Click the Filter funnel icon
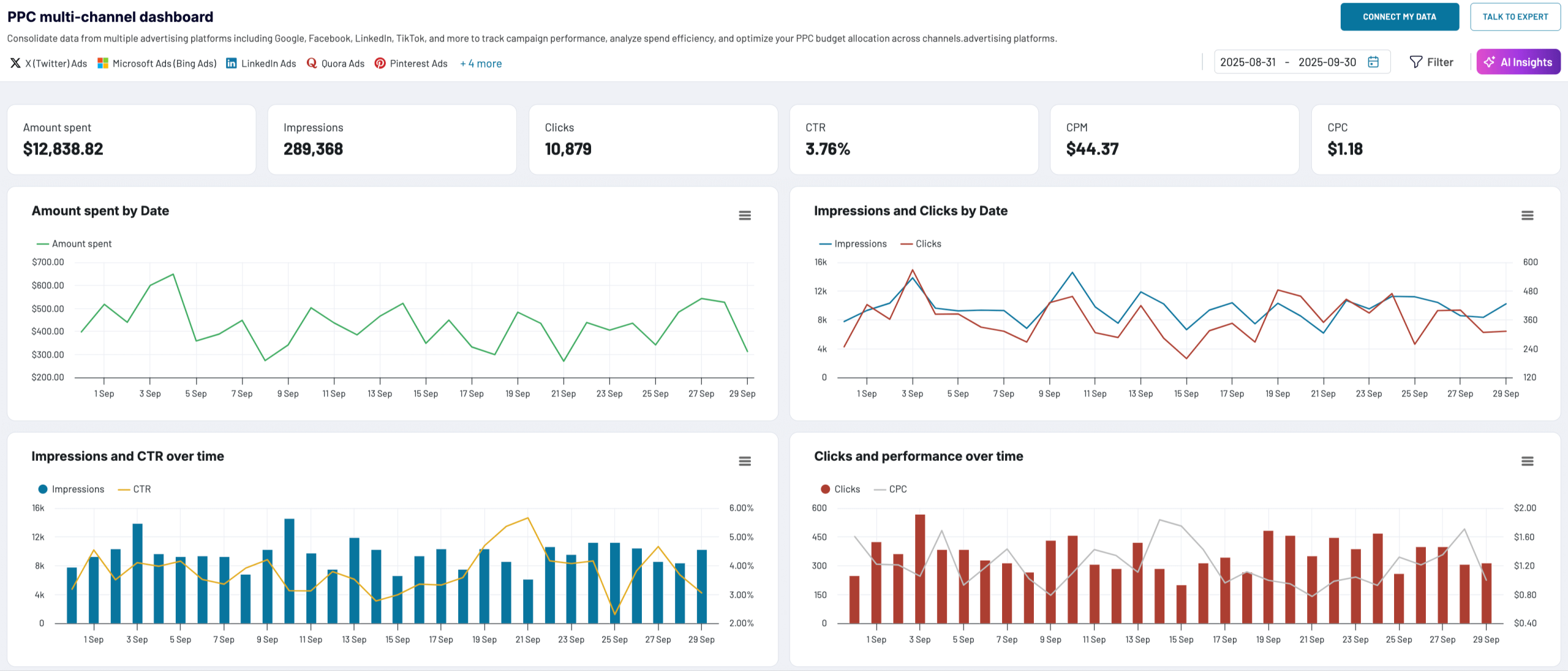Viewport: 1568px width, 671px height. pos(1415,62)
